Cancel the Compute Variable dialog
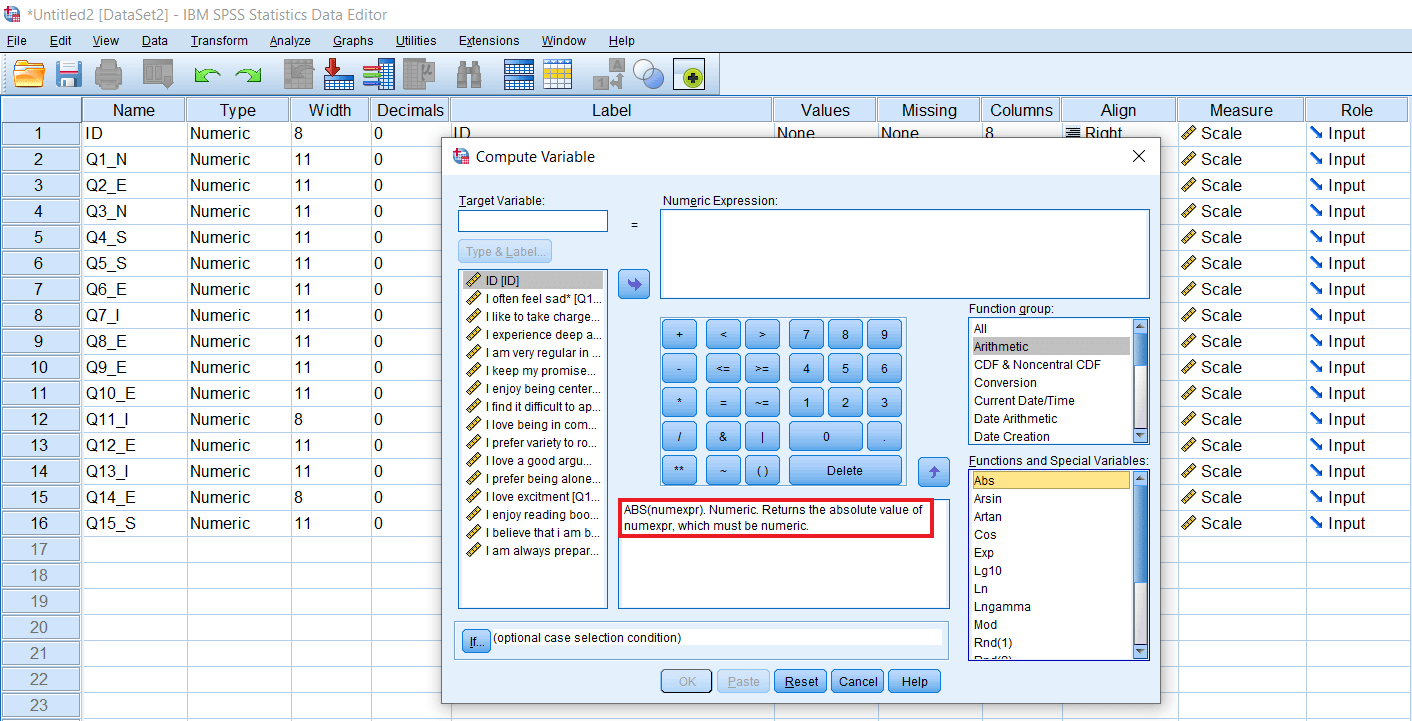Image resolution: width=1412 pixels, height=721 pixels. click(858, 682)
